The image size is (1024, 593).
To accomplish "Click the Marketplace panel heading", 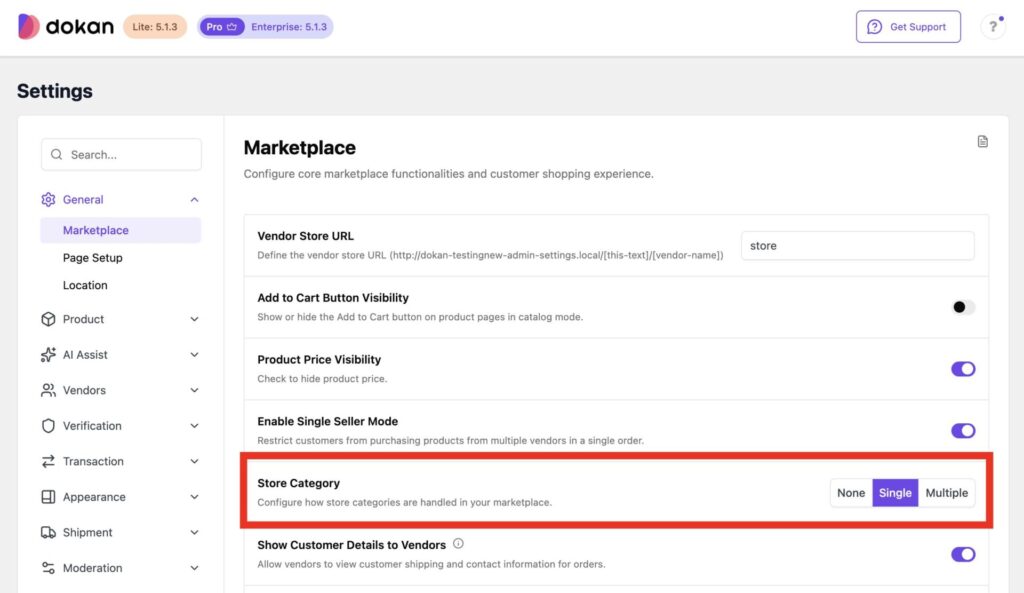I will pyautogui.click(x=300, y=148).
